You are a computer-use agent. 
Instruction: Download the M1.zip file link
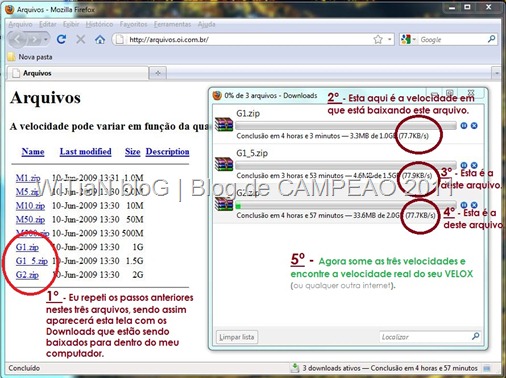pyautogui.click(x=28, y=178)
